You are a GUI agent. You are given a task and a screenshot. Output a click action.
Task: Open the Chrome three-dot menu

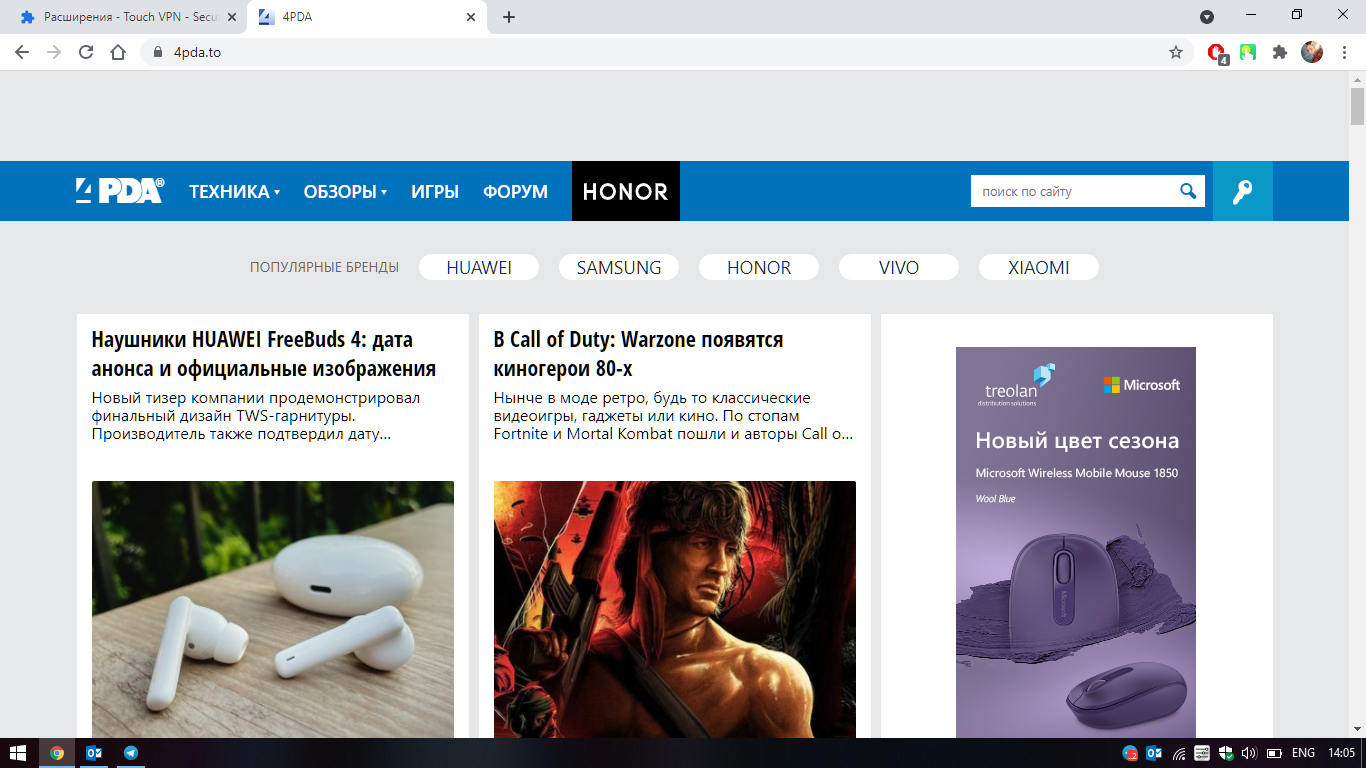(1343, 52)
